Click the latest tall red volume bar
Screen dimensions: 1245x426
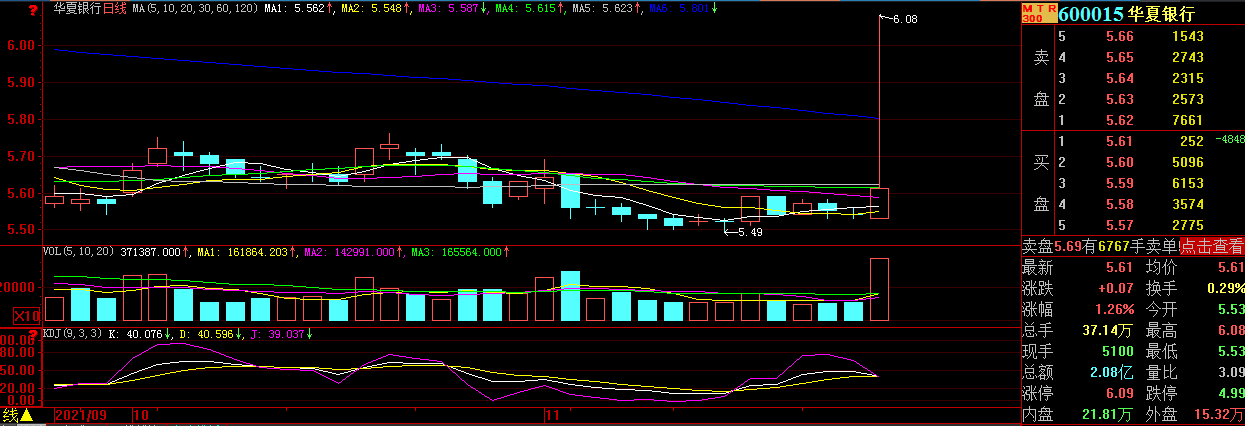(x=880, y=289)
